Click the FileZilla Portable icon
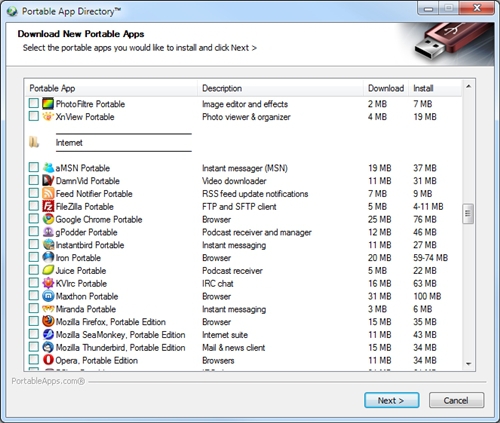This screenshot has height=423, width=500. point(48,206)
